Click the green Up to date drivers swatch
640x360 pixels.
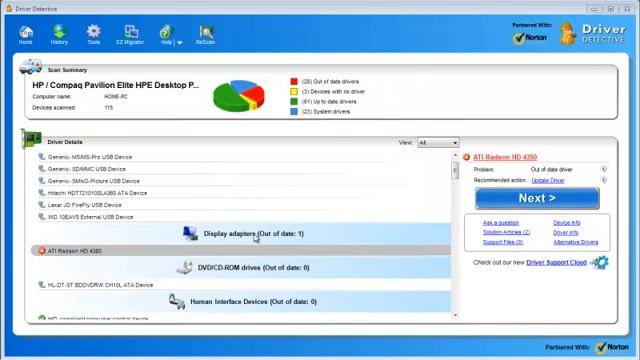[x=294, y=102]
